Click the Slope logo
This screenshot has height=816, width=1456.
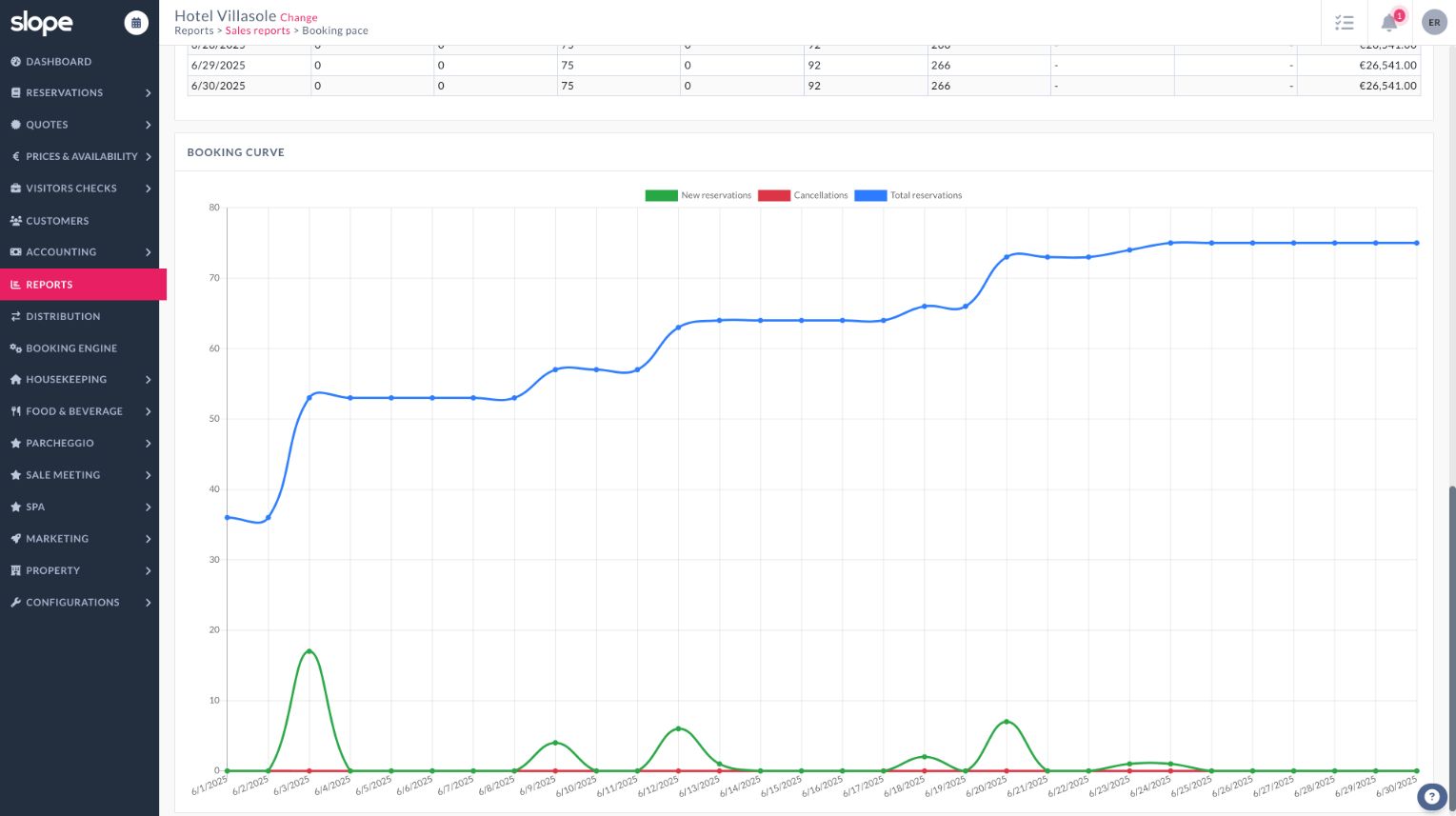pyautogui.click(x=42, y=23)
